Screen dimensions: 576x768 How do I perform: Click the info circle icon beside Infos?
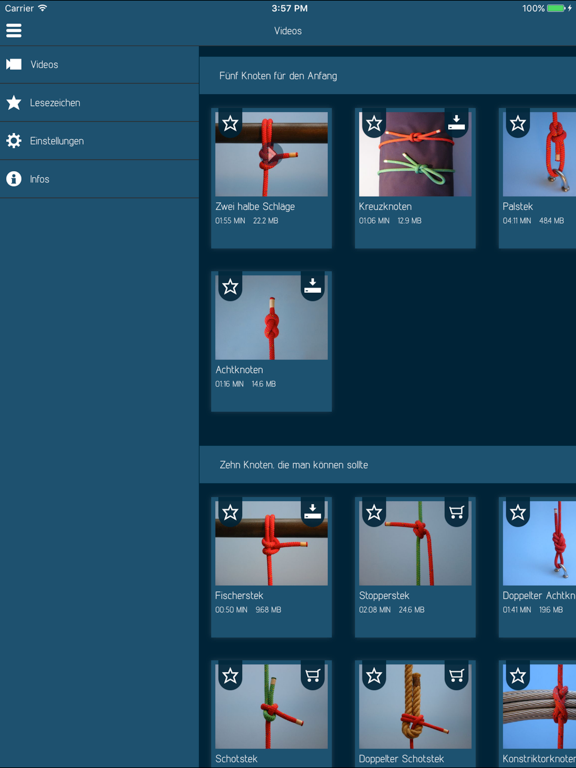point(14,179)
